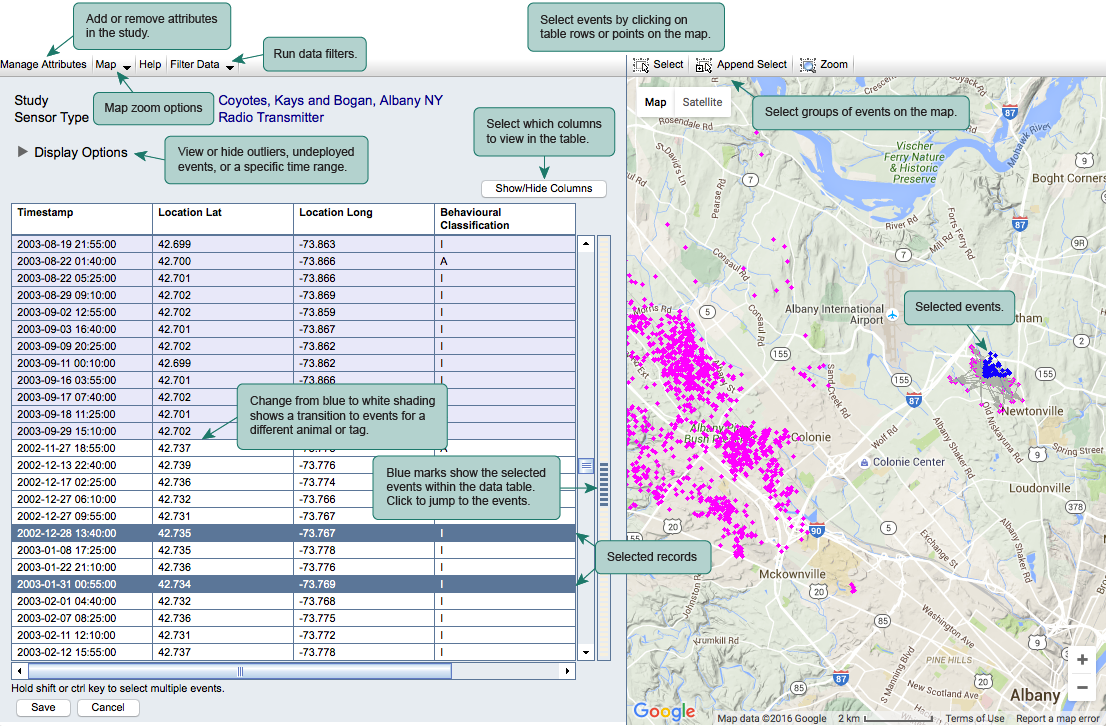Click the table scroll-down arrow

586,652
